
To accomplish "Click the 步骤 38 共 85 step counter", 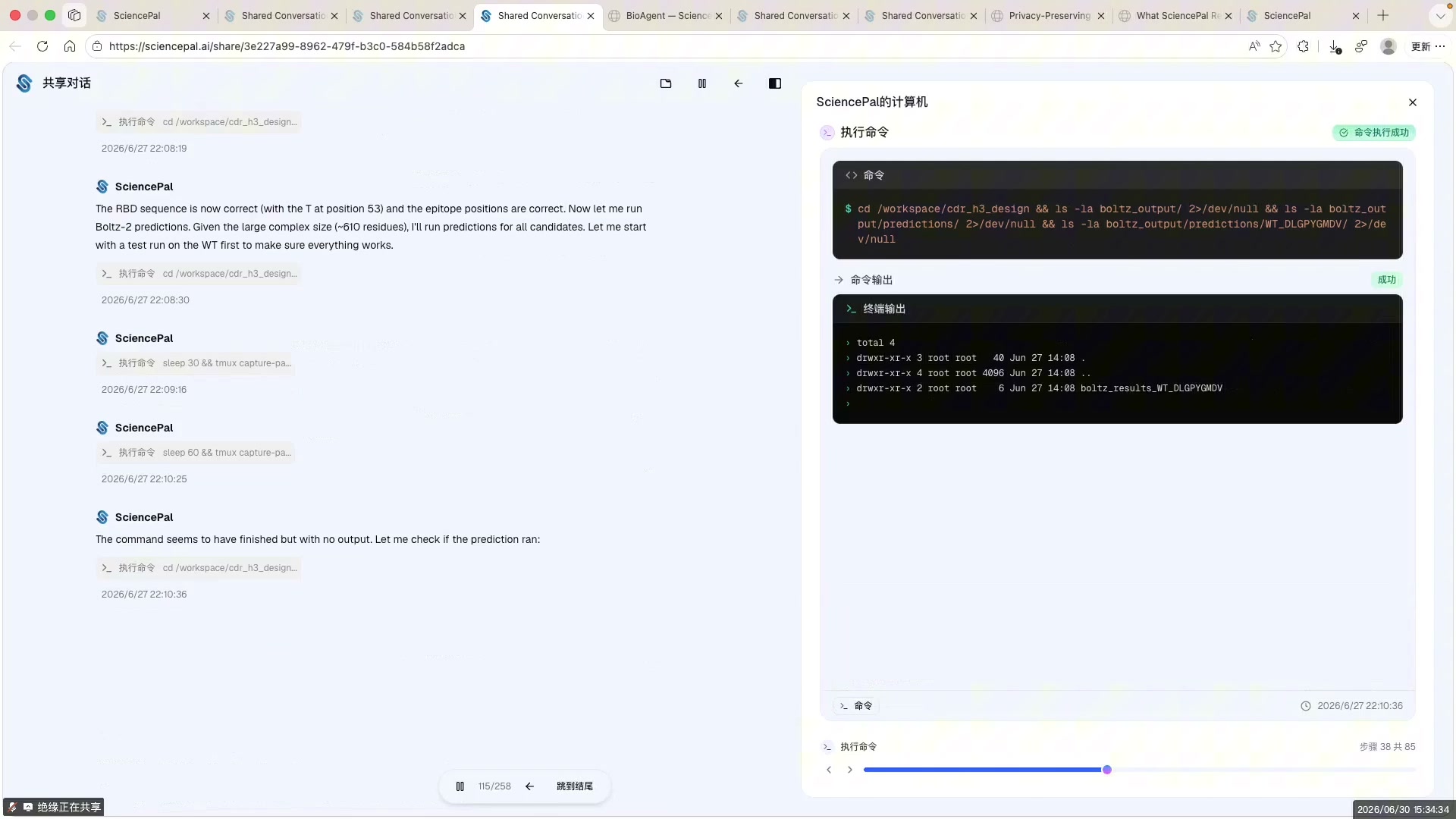I will point(1387,747).
